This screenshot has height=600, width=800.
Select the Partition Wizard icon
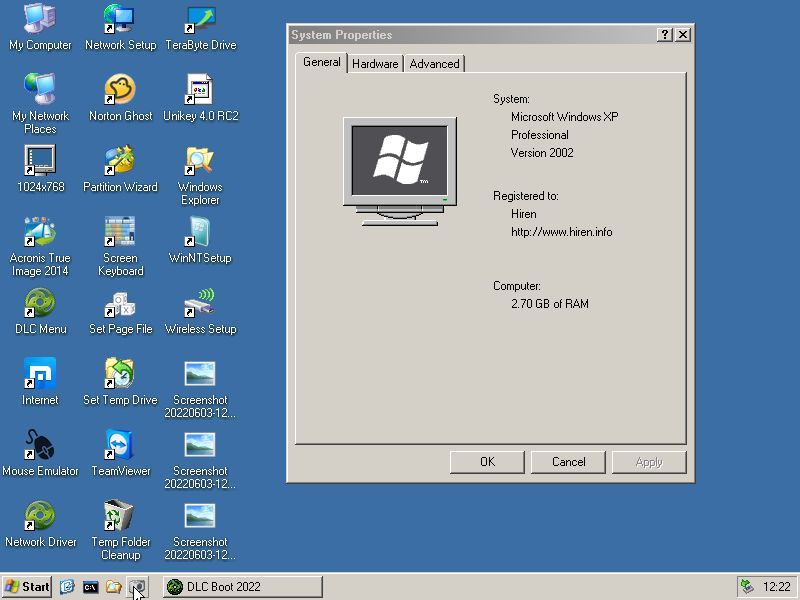[120, 169]
